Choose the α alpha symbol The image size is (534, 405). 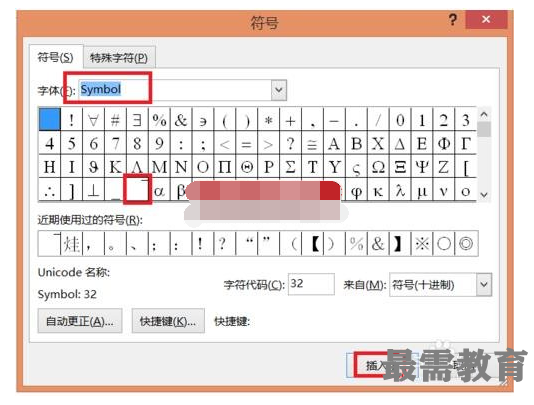(x=159, y=190)
